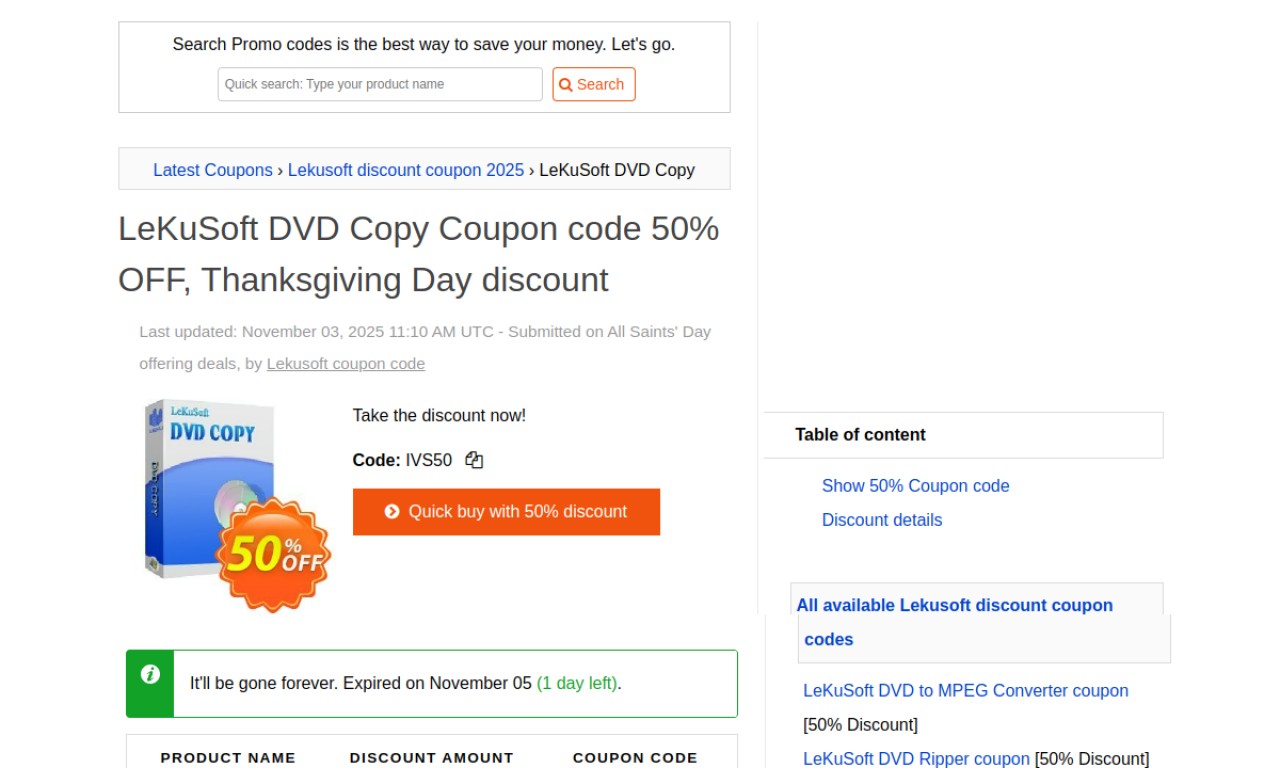
Task: Follow the Lekusoft coupon code author link
Action: point(345,363)
